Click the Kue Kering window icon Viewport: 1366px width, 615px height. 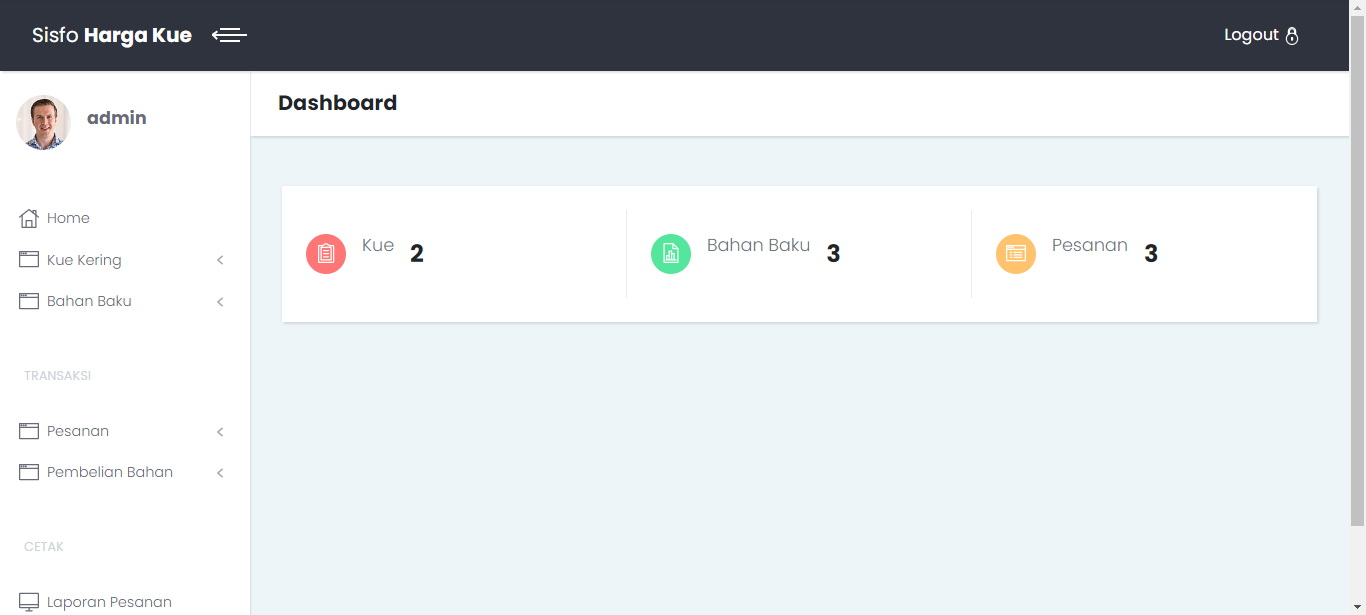(29, 260)
